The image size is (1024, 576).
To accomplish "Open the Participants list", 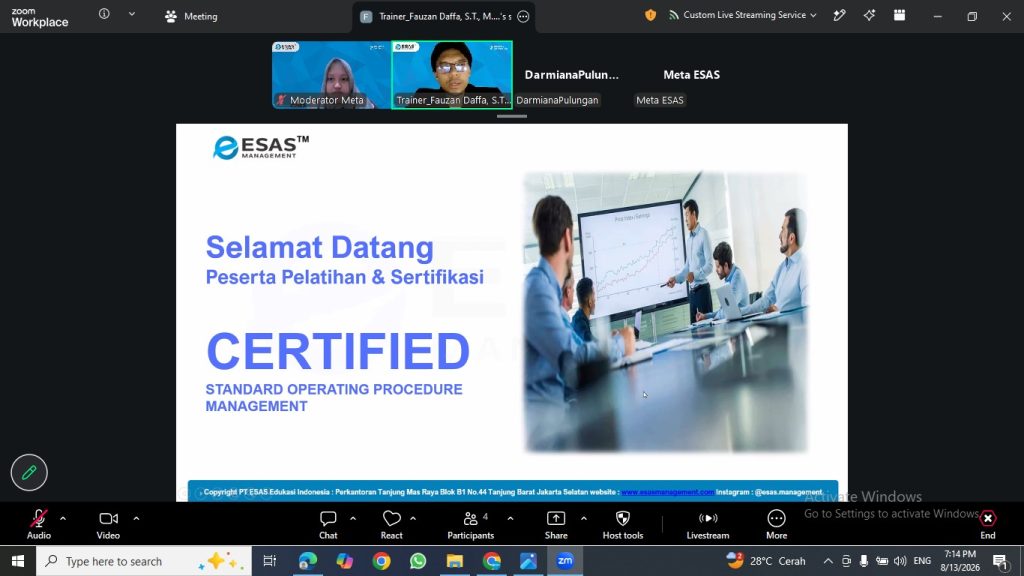I will pyautogui.click(x=470, y=524).
